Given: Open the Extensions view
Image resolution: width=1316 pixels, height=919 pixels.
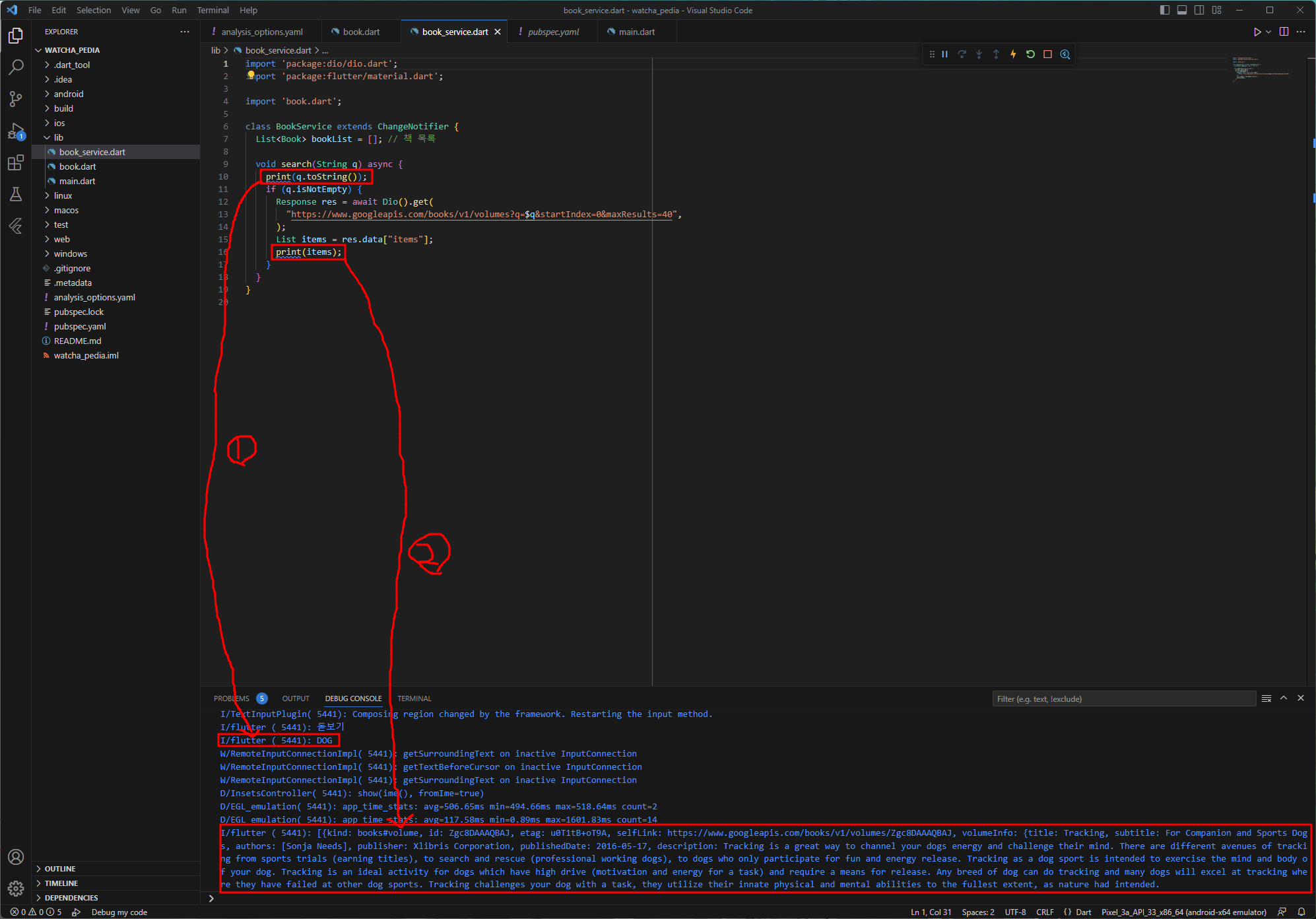Looking at the screenshot, I should [16, 163].
